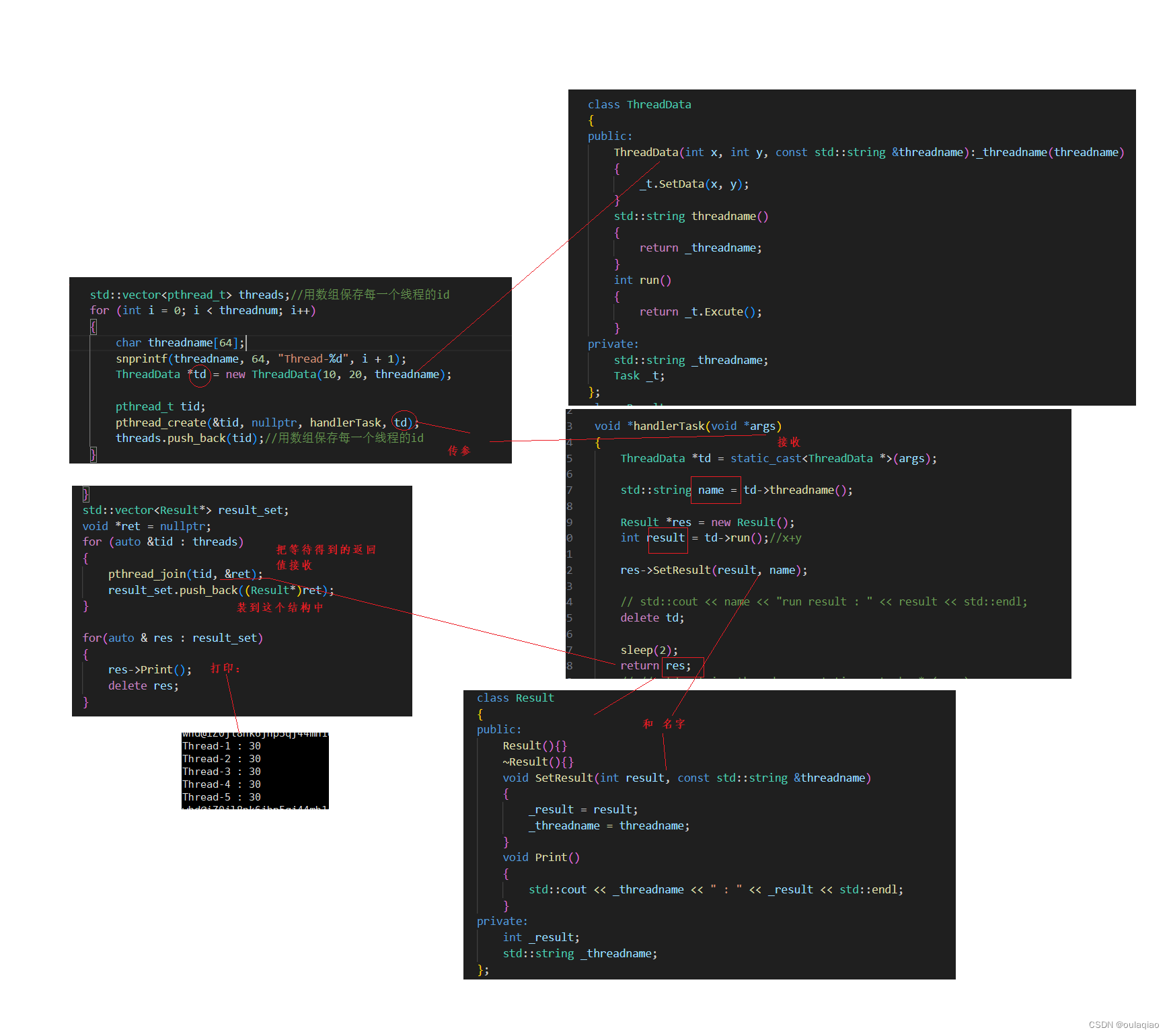Select 'for (int i = 0; i < threadnum; i++)'

click(x=202, y=310)
